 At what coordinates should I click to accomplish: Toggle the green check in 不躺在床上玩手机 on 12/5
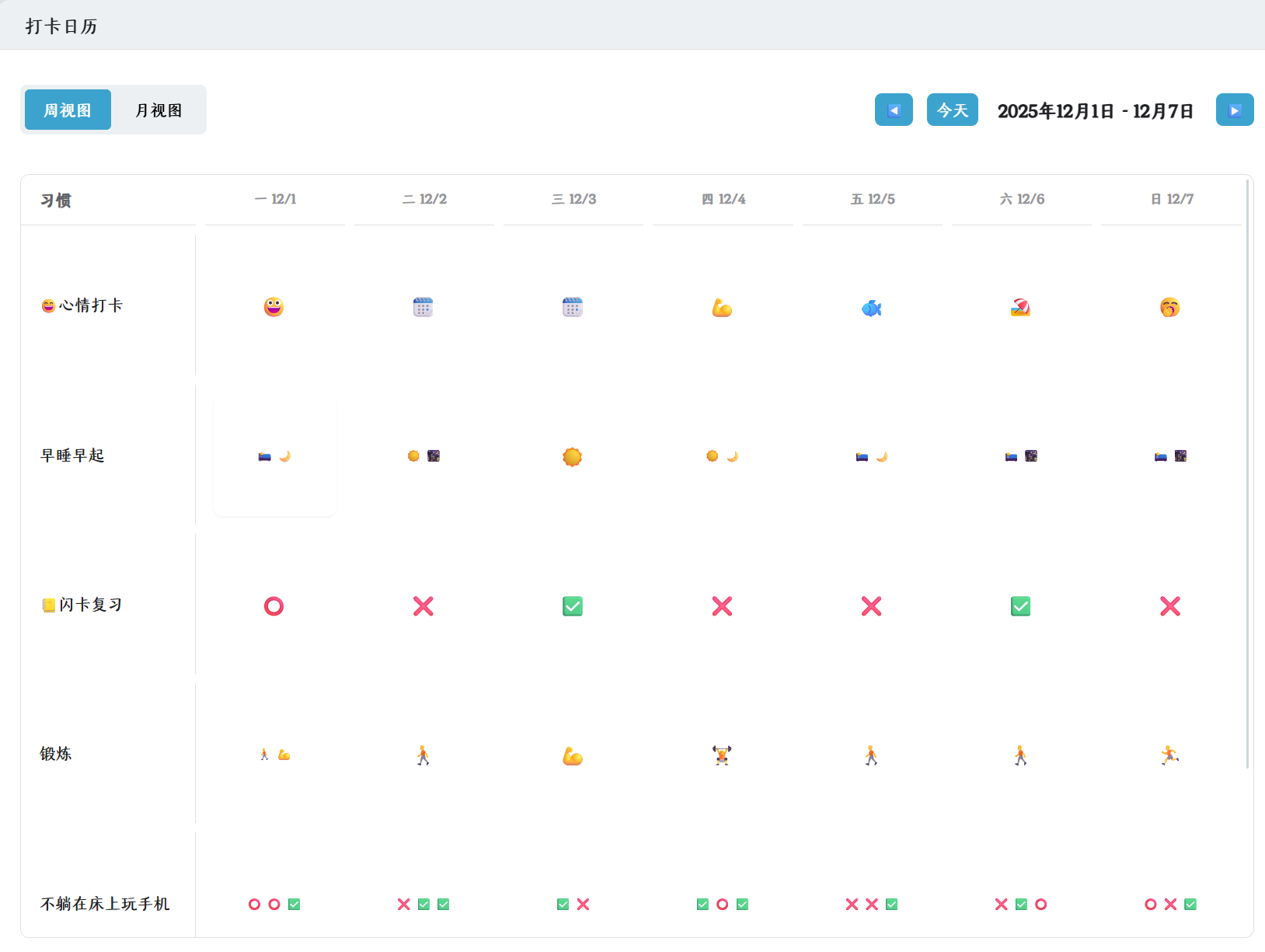pos(891,905)
